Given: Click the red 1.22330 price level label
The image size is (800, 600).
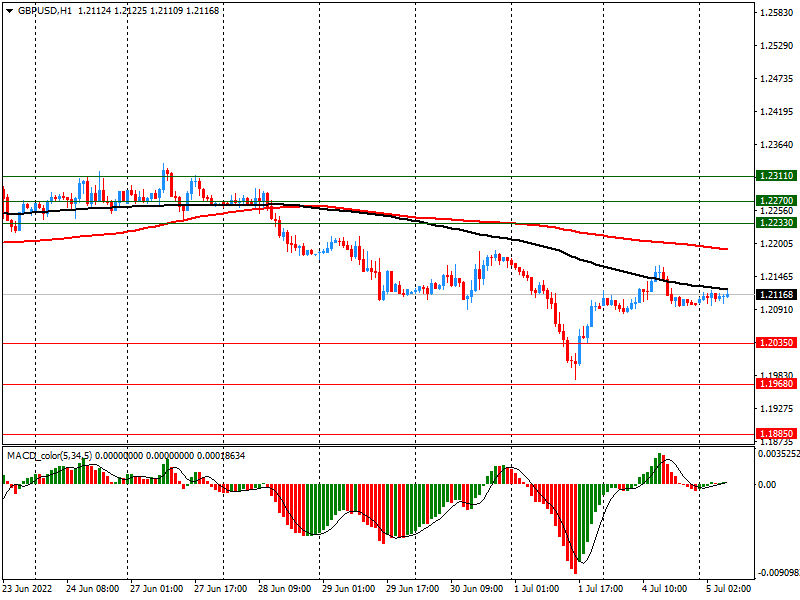Looking at the screenshot, I should tap(776, 223).
